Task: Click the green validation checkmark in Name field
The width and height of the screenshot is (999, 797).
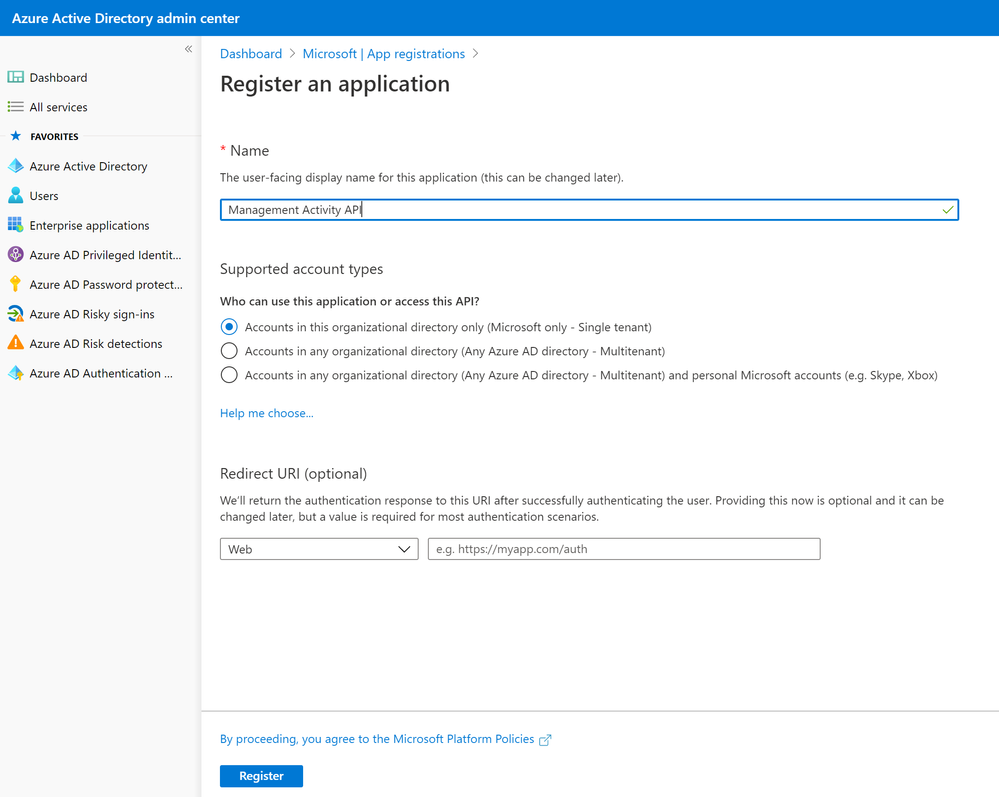Action: [x=948, y=210]
